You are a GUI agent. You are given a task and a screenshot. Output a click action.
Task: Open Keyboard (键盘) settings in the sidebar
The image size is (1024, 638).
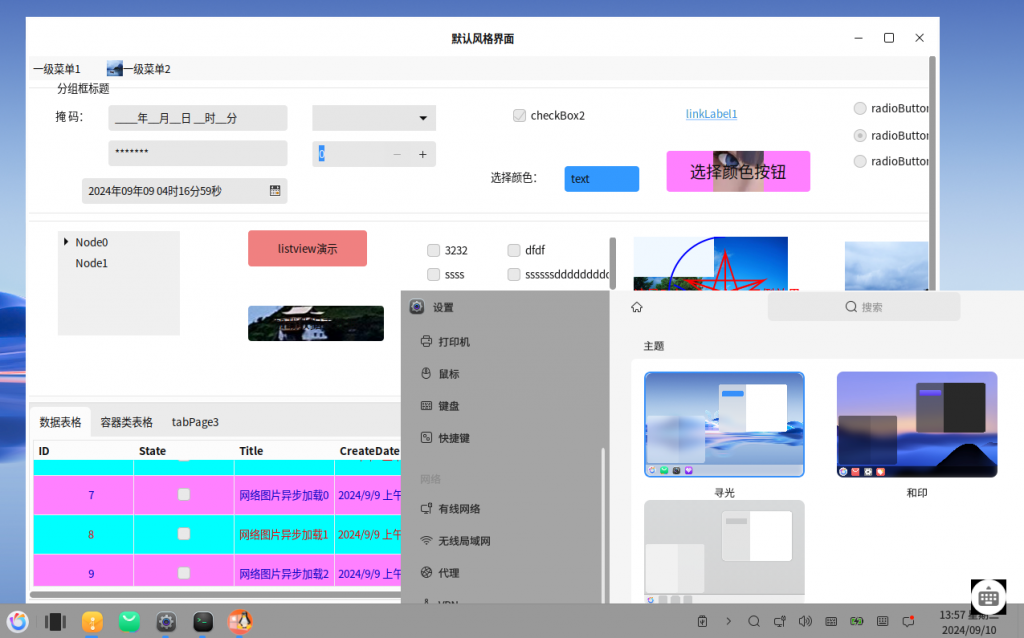click(452, 405)
